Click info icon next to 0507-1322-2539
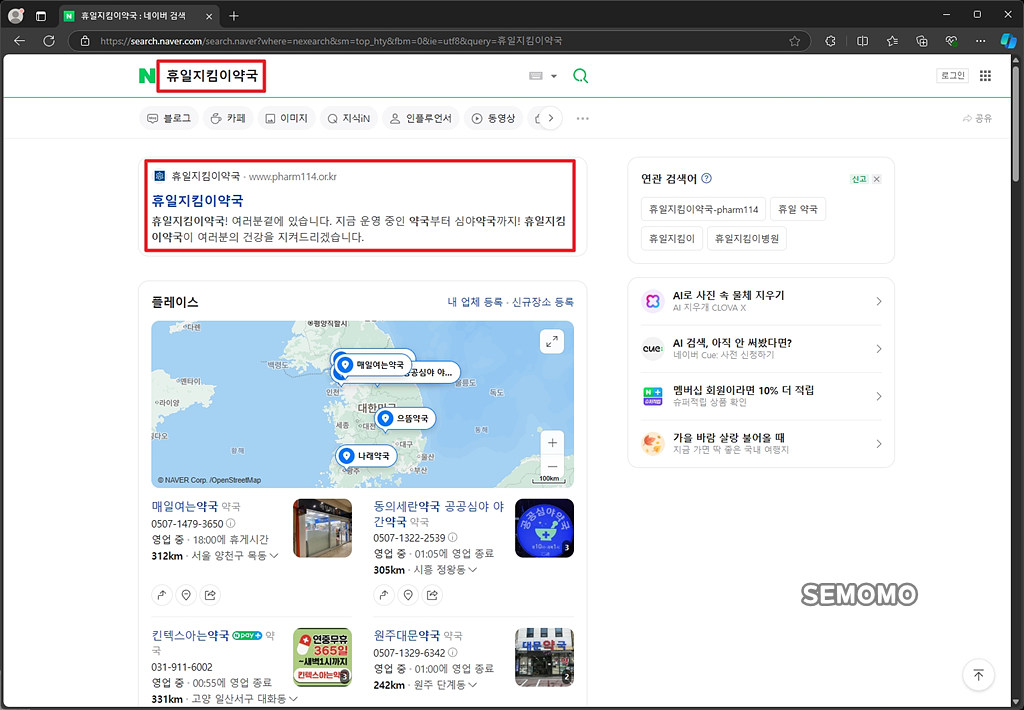The height and width of the screenshot is (710, 1024). pyautogui.click(x=453, y=538)
